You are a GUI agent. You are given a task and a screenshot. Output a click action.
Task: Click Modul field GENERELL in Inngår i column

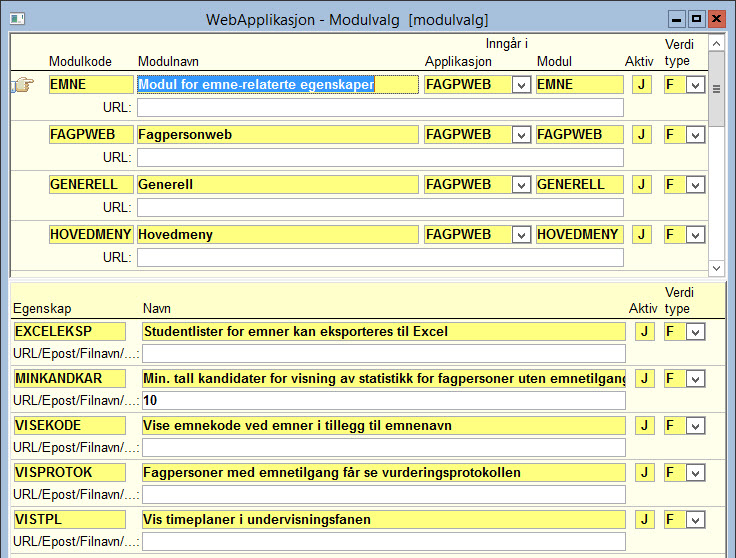(580, 184)
